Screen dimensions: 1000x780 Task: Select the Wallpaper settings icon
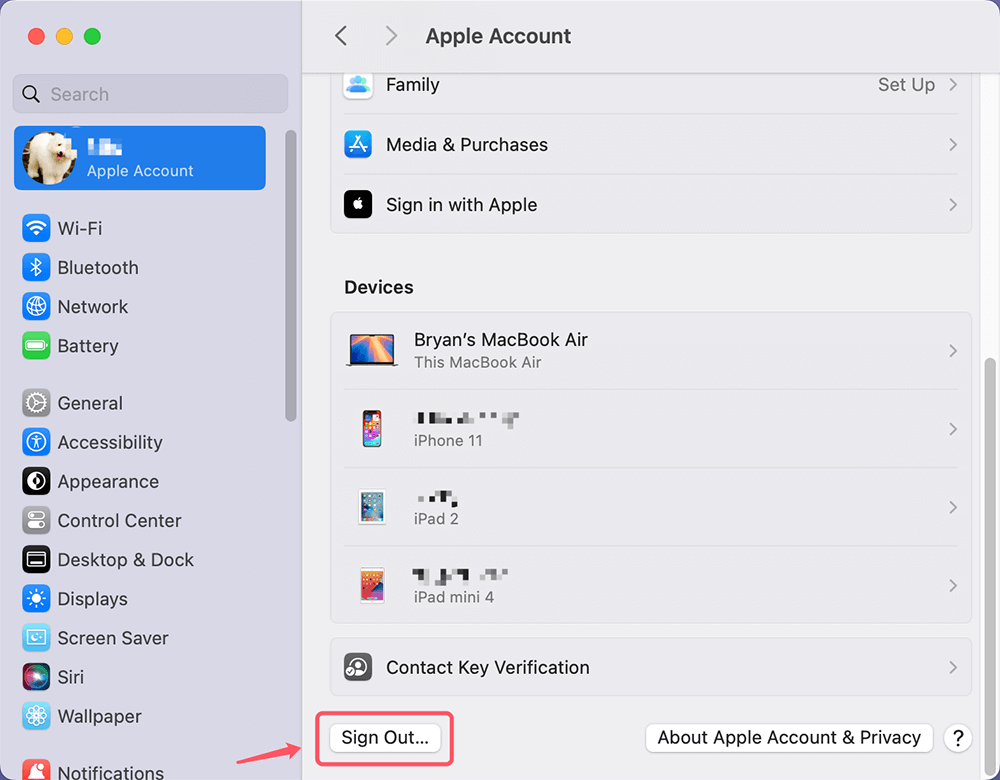tap(36, 716)
